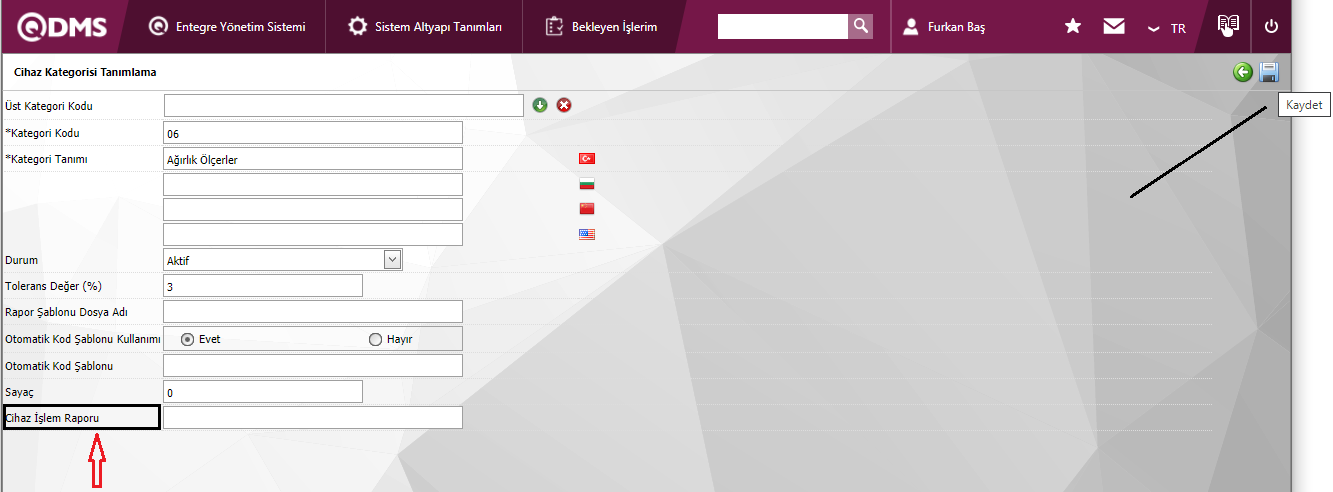Screen dimensions: 1333x492
Task: Open Sistem Altyapı Tanımları menu
Action: [x=425, y=27]
